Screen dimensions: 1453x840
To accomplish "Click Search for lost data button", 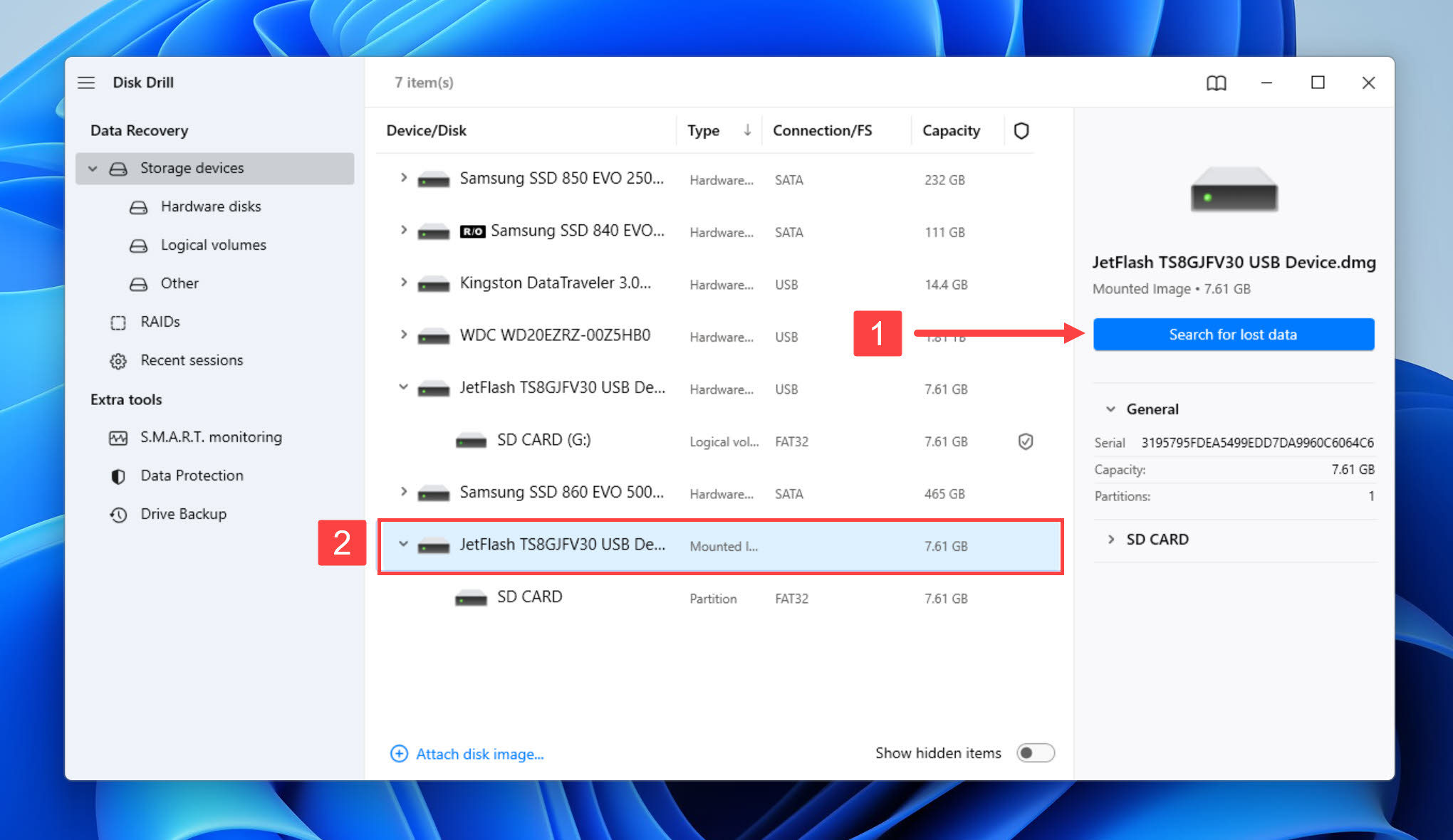I will pyautogui.click(x=1234, y=335).
